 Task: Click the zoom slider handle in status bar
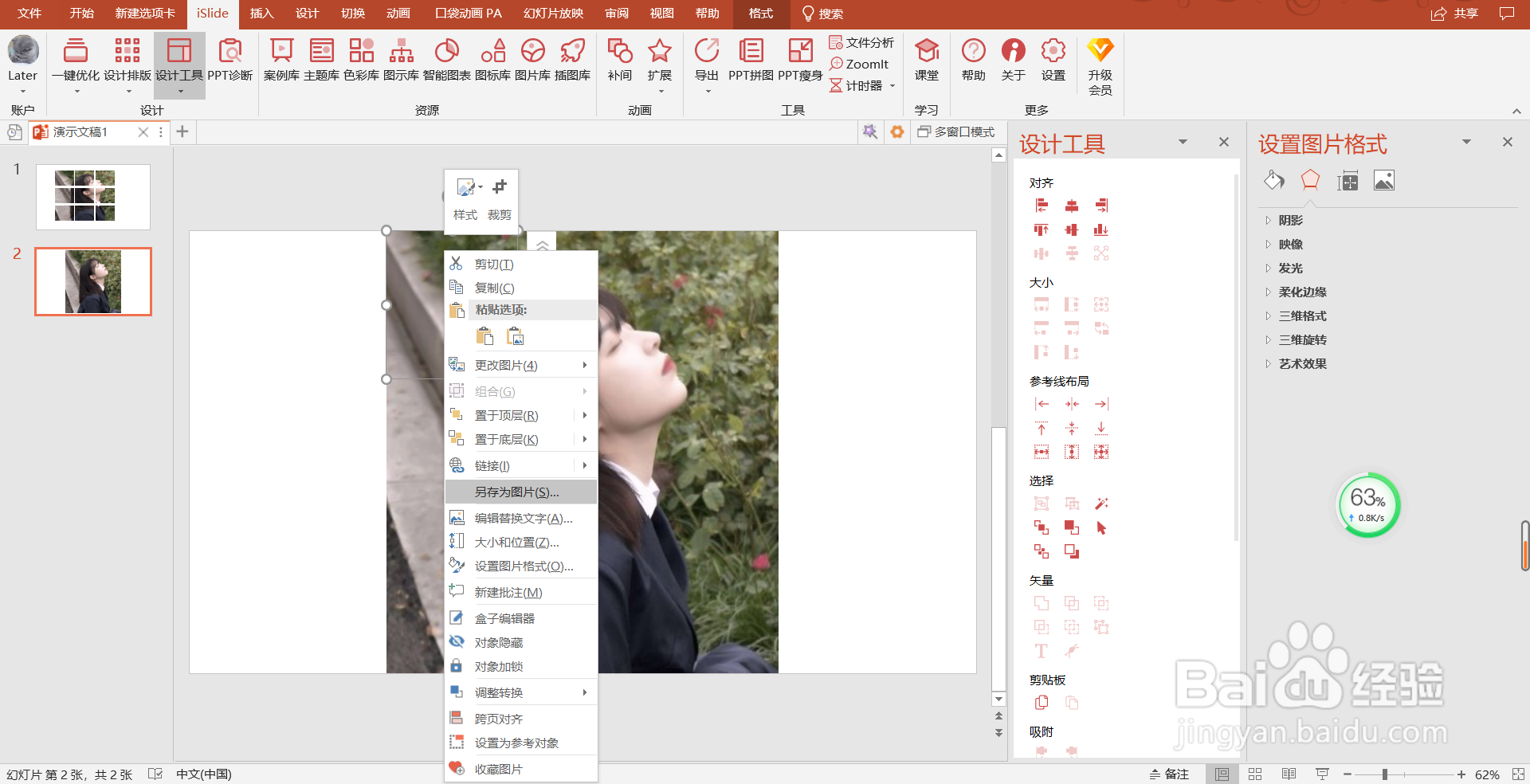pos(1385,774)
